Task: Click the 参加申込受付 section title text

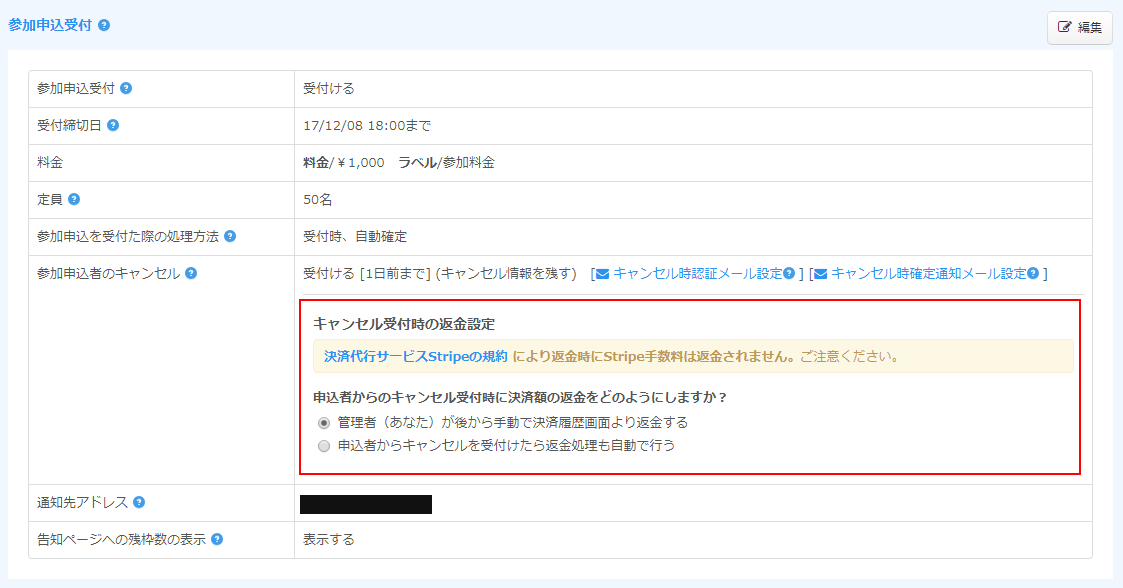Action: [50, 25]
